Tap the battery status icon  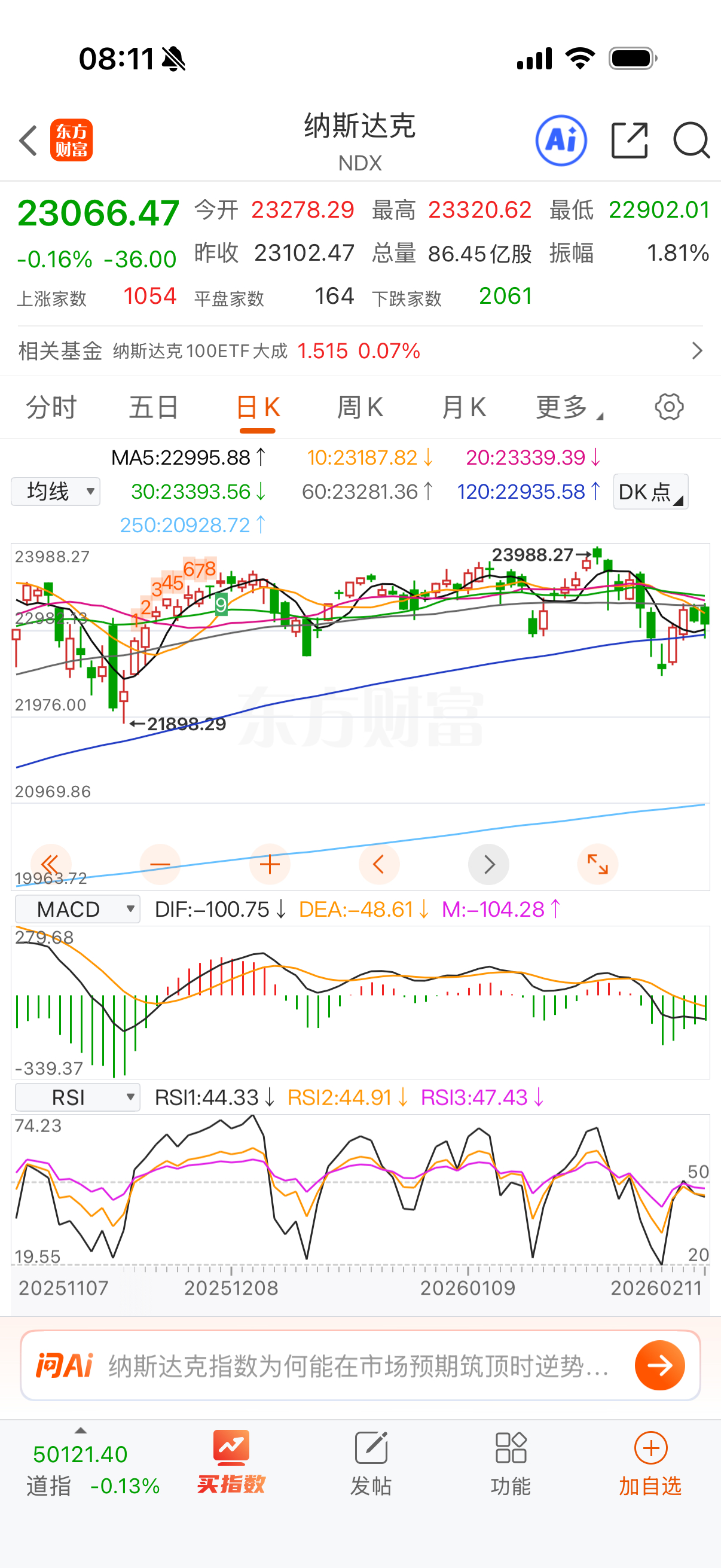633,59
